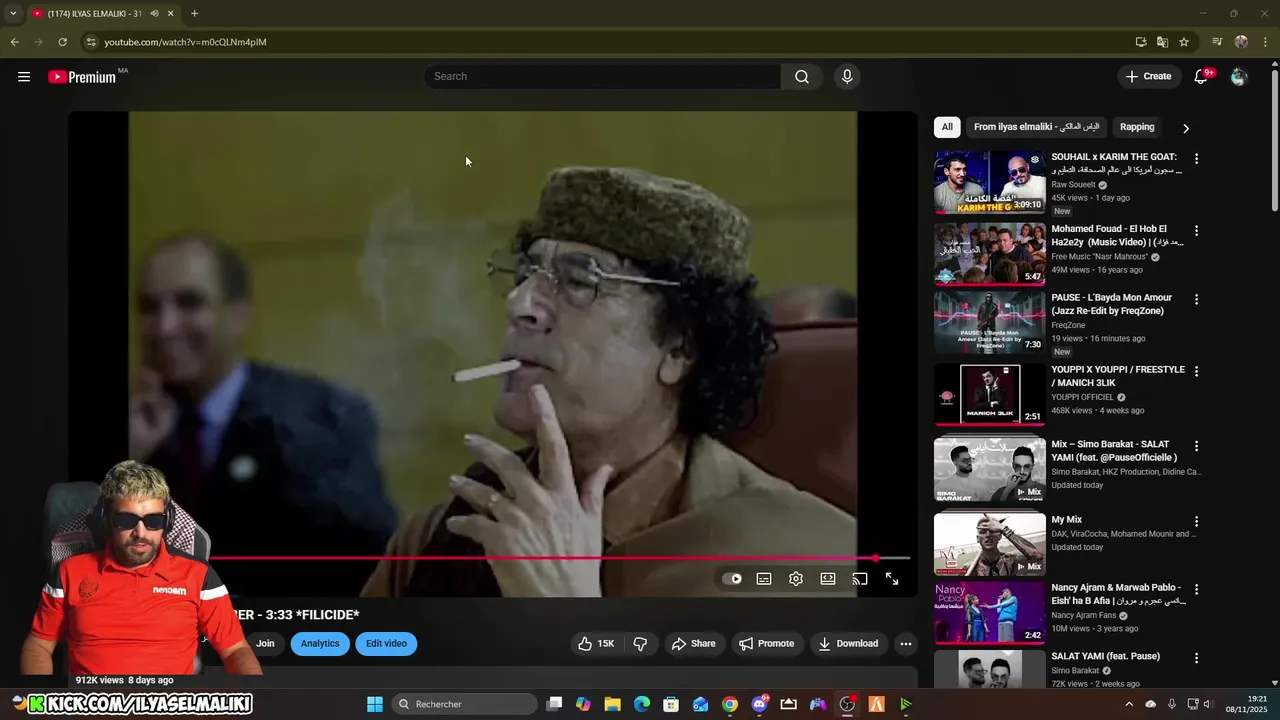Switch player to theater mode
The width and height of the screenshot is (1280, 720).
(828, 579)
